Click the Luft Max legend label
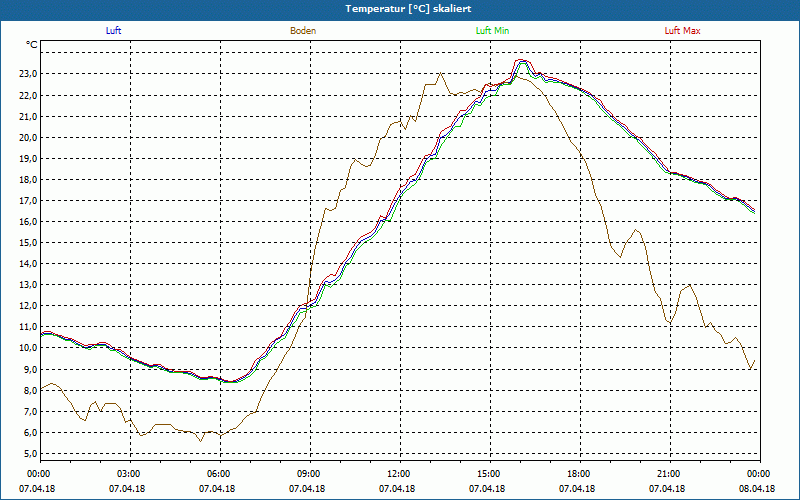The width and height of the screenshot is (800, 500). [683, 31]
